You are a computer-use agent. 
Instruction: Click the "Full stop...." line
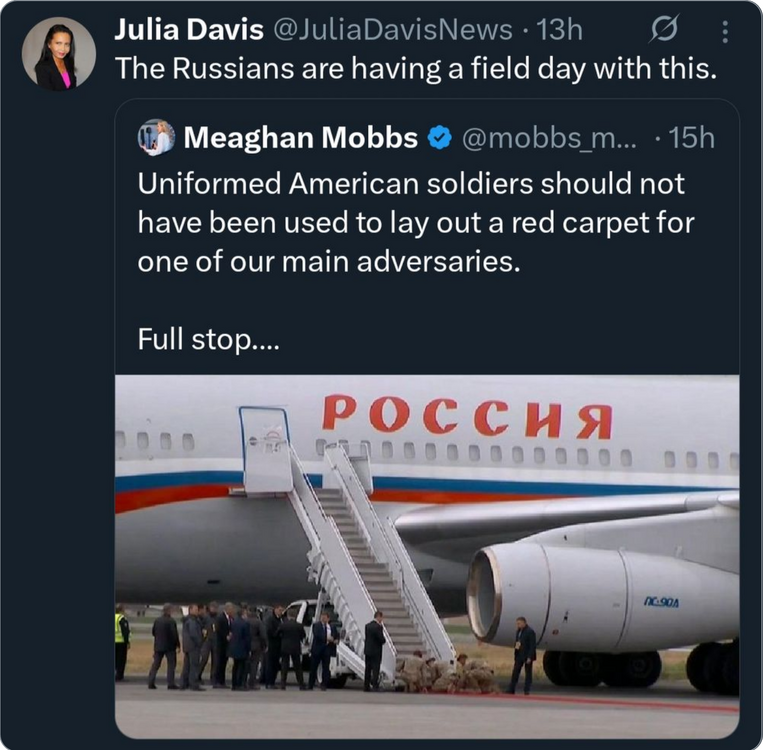click(210, 340)
